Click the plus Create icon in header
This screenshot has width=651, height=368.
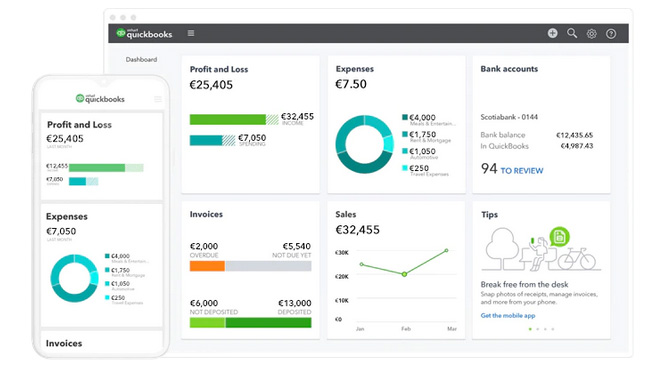pos(552,33)
